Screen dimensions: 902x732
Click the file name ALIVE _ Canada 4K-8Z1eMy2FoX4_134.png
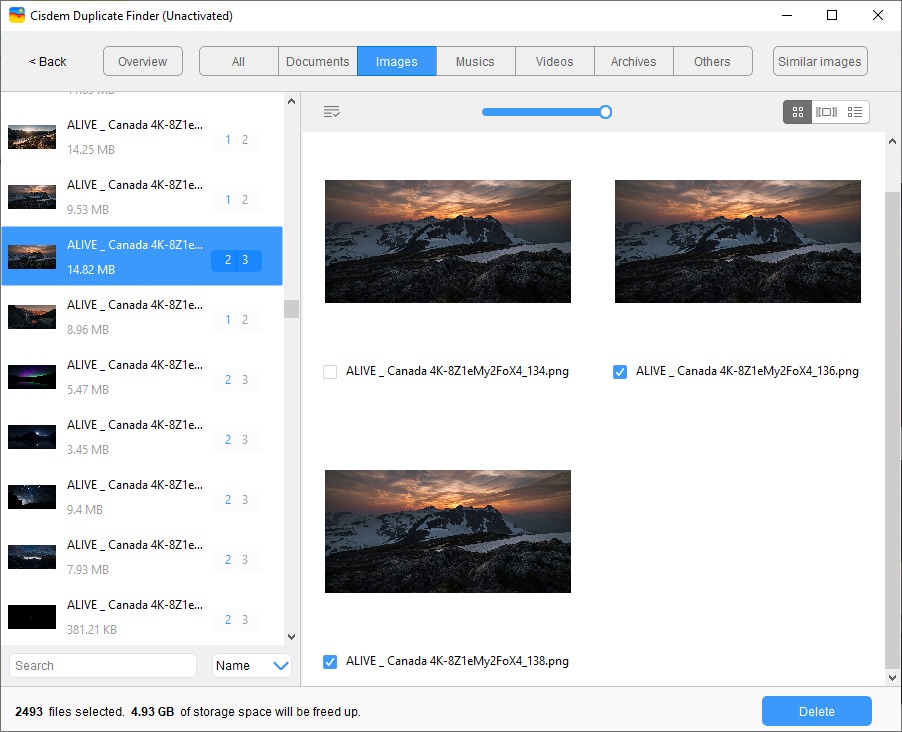(457, 371)
